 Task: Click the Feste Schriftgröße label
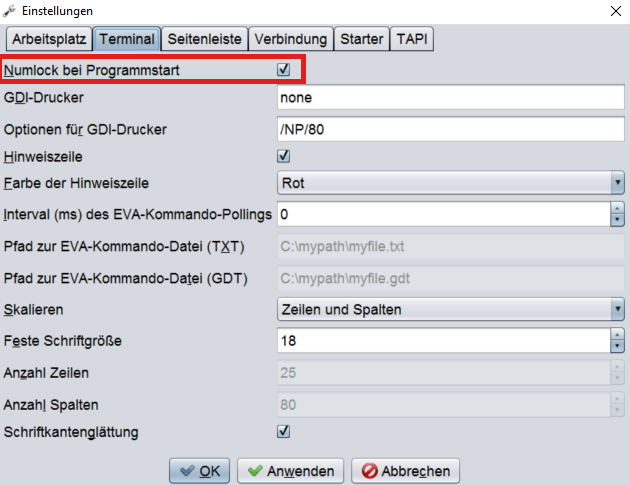point(63,341)
